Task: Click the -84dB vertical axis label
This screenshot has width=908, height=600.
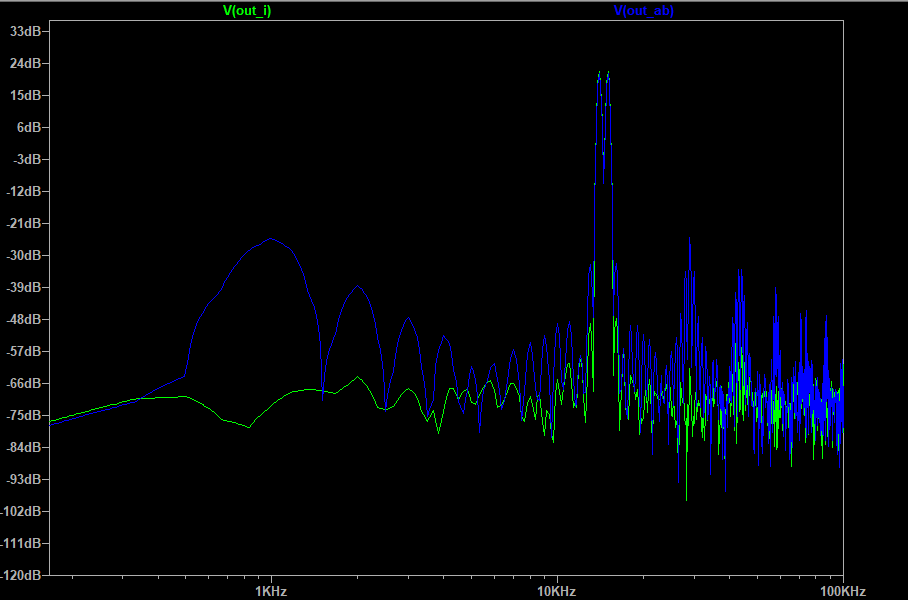Action: coord(24,448)
